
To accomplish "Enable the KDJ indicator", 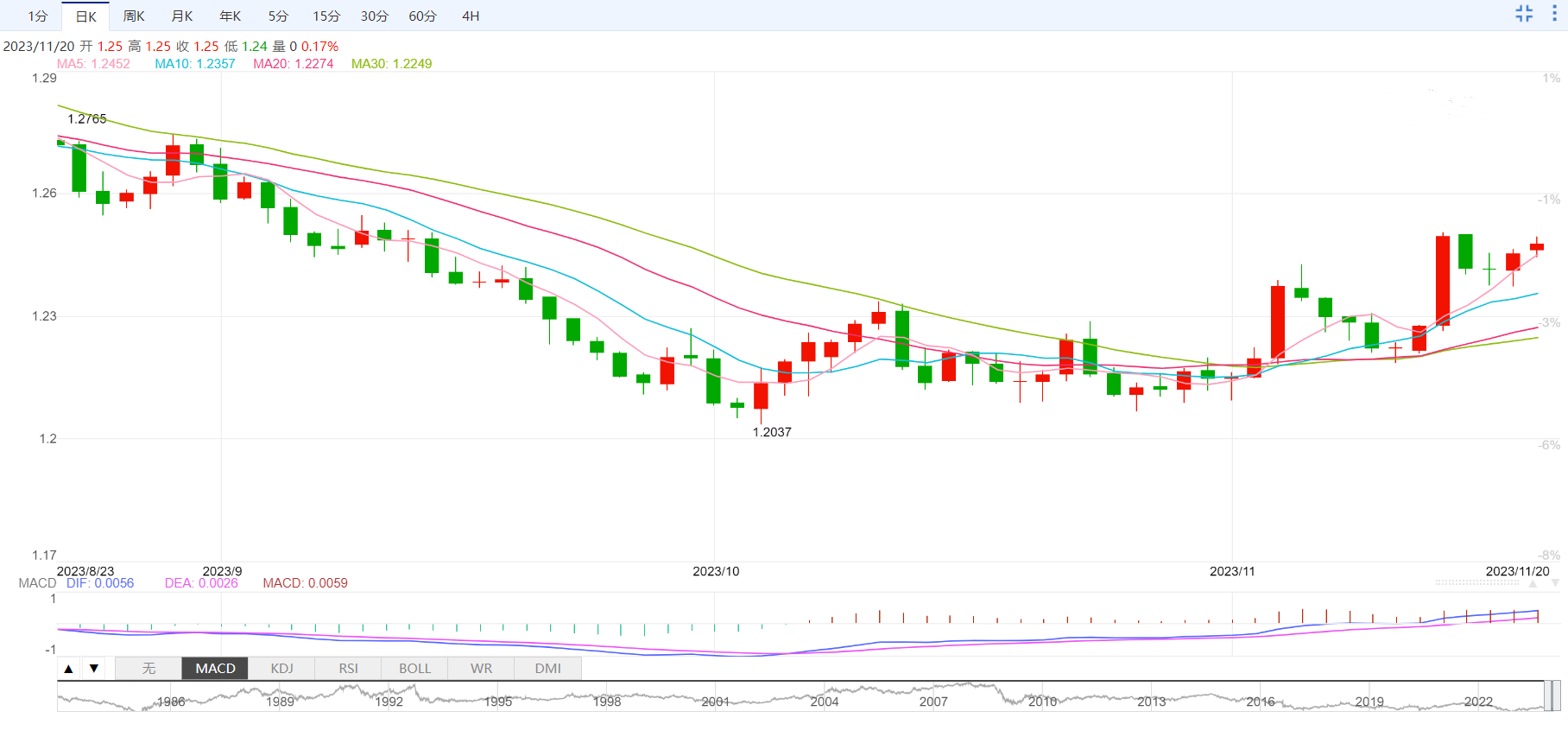I will coord(281,668).
